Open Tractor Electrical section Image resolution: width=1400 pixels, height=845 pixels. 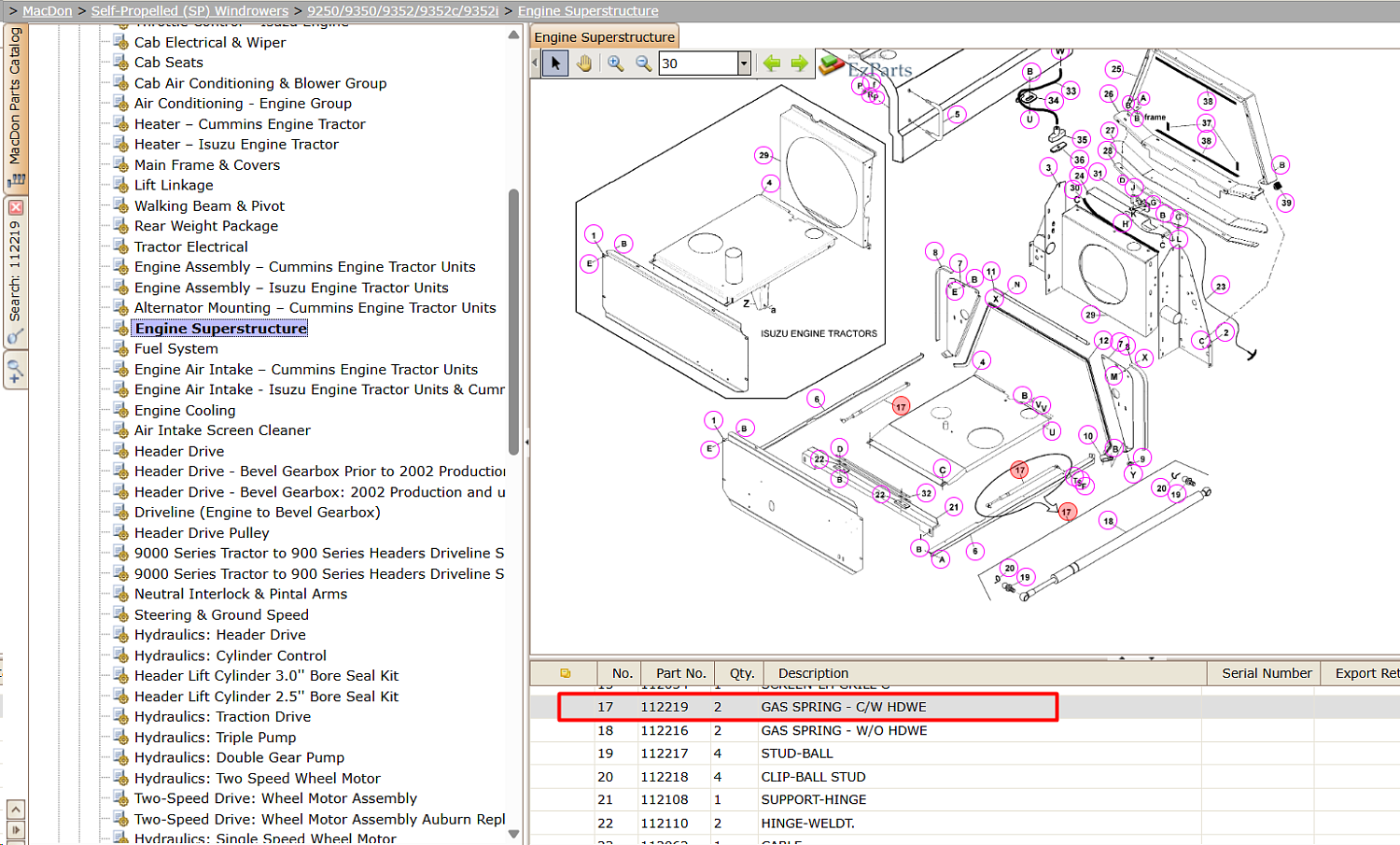[x=191, y=246]
